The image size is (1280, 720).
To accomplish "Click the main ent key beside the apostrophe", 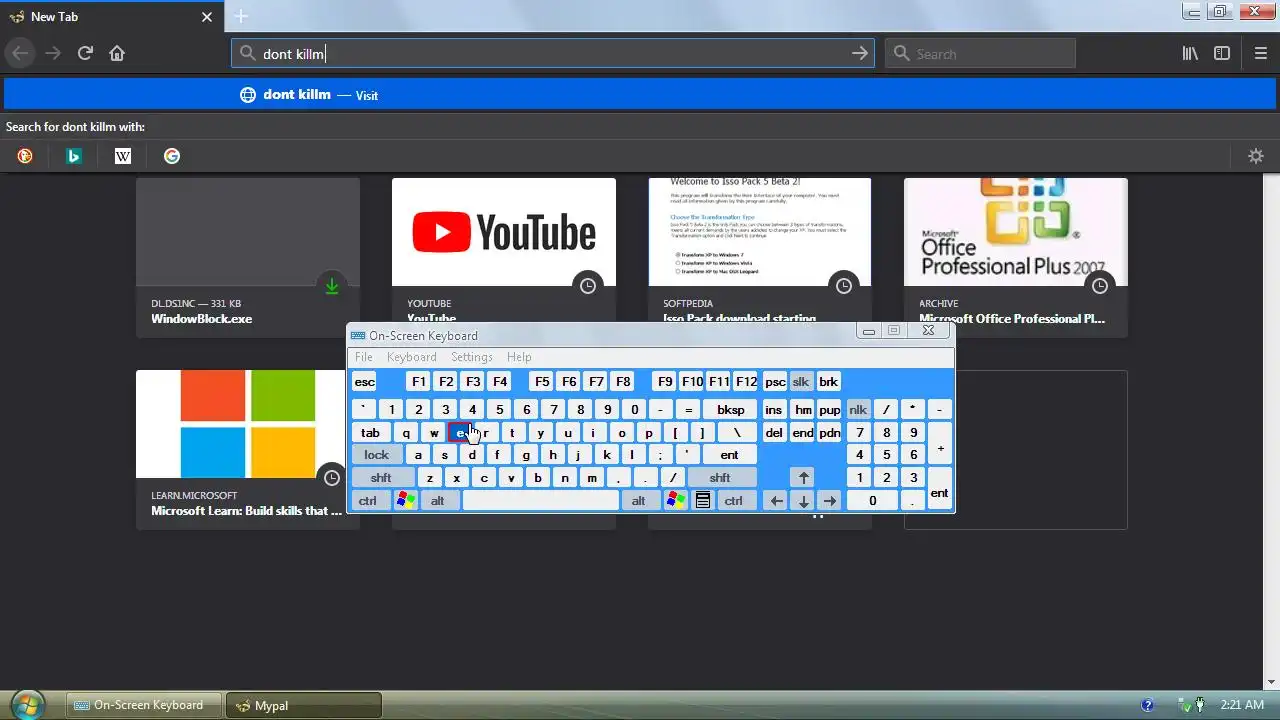I will [x=730, y=455].
